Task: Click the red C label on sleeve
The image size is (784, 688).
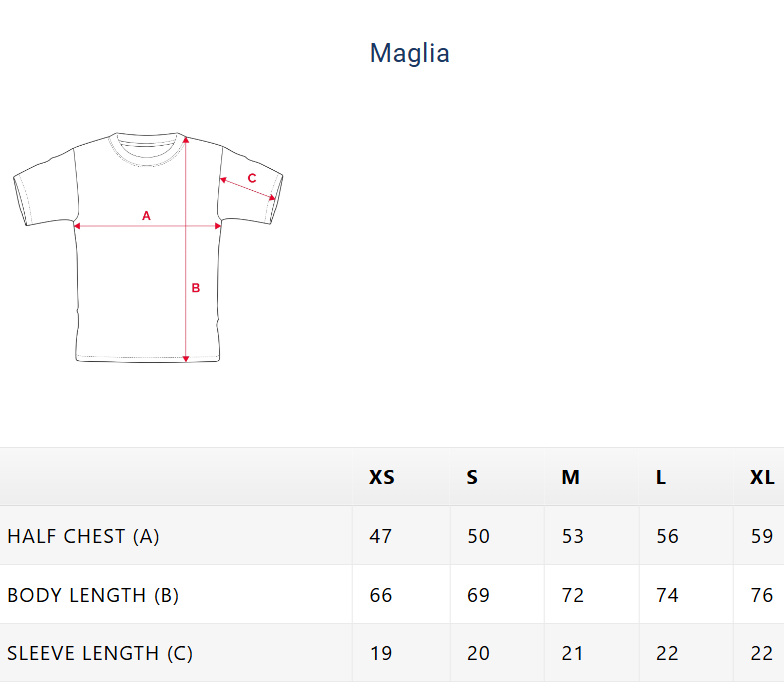Action: click(x=252, y=178)
